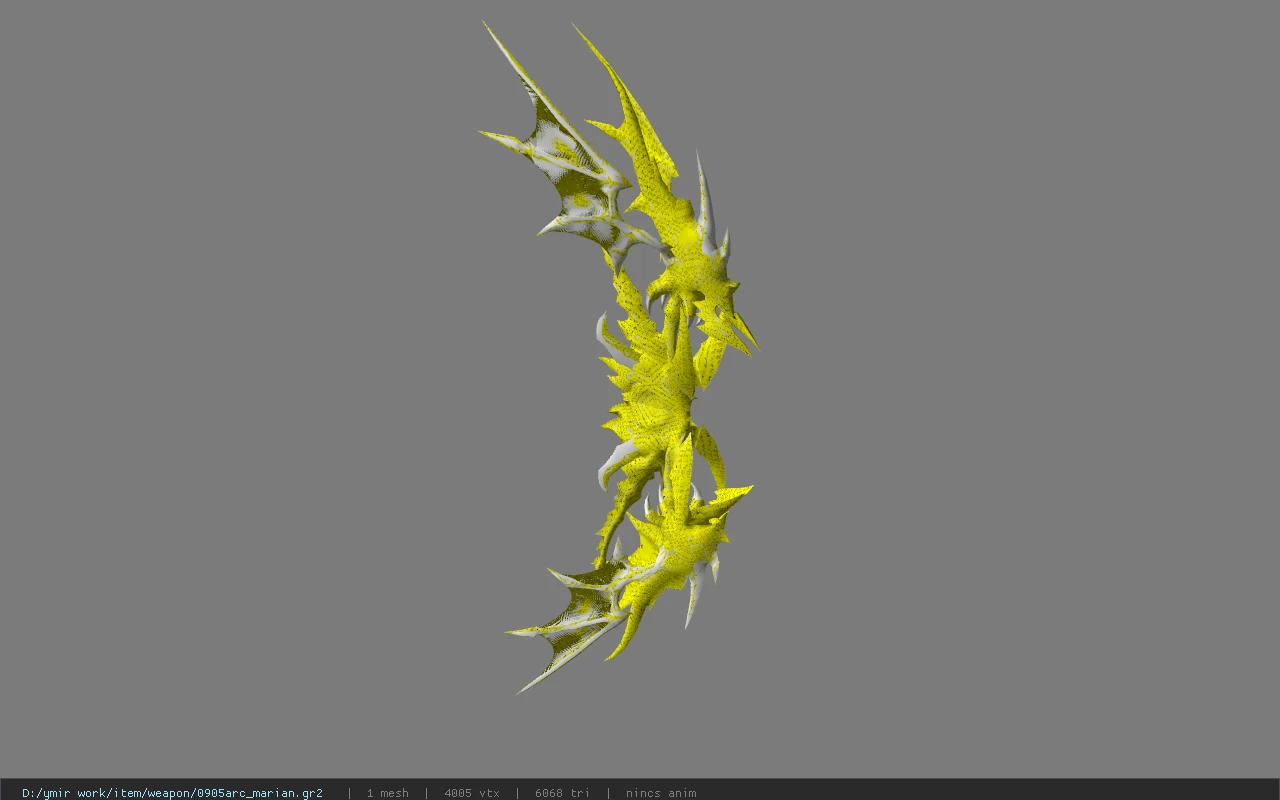1280x800 pixels.
Task: Click the 'nincs anim' animation status
Action: tap(661, 793)
